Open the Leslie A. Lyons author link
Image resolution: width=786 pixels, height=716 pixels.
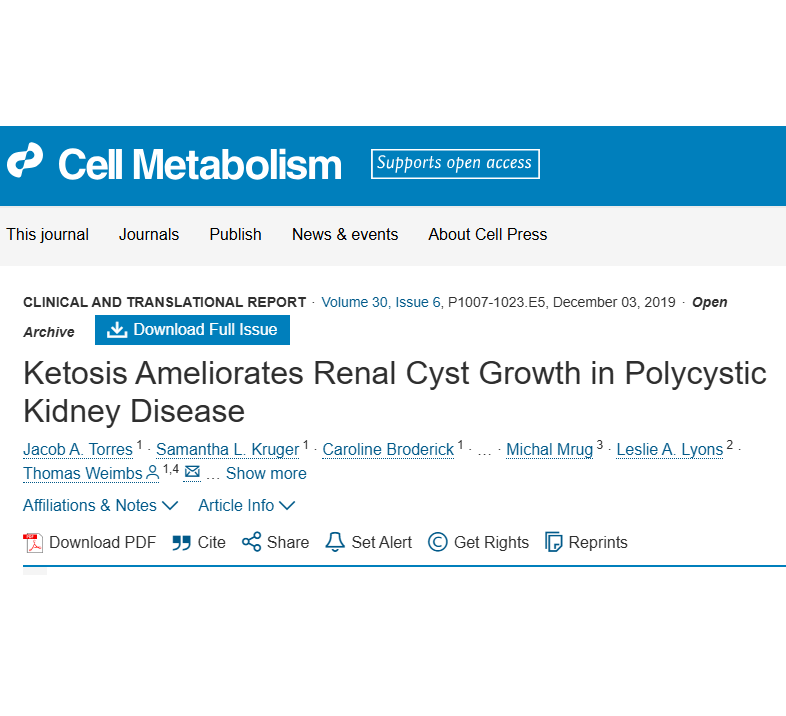tap(669, 450)
